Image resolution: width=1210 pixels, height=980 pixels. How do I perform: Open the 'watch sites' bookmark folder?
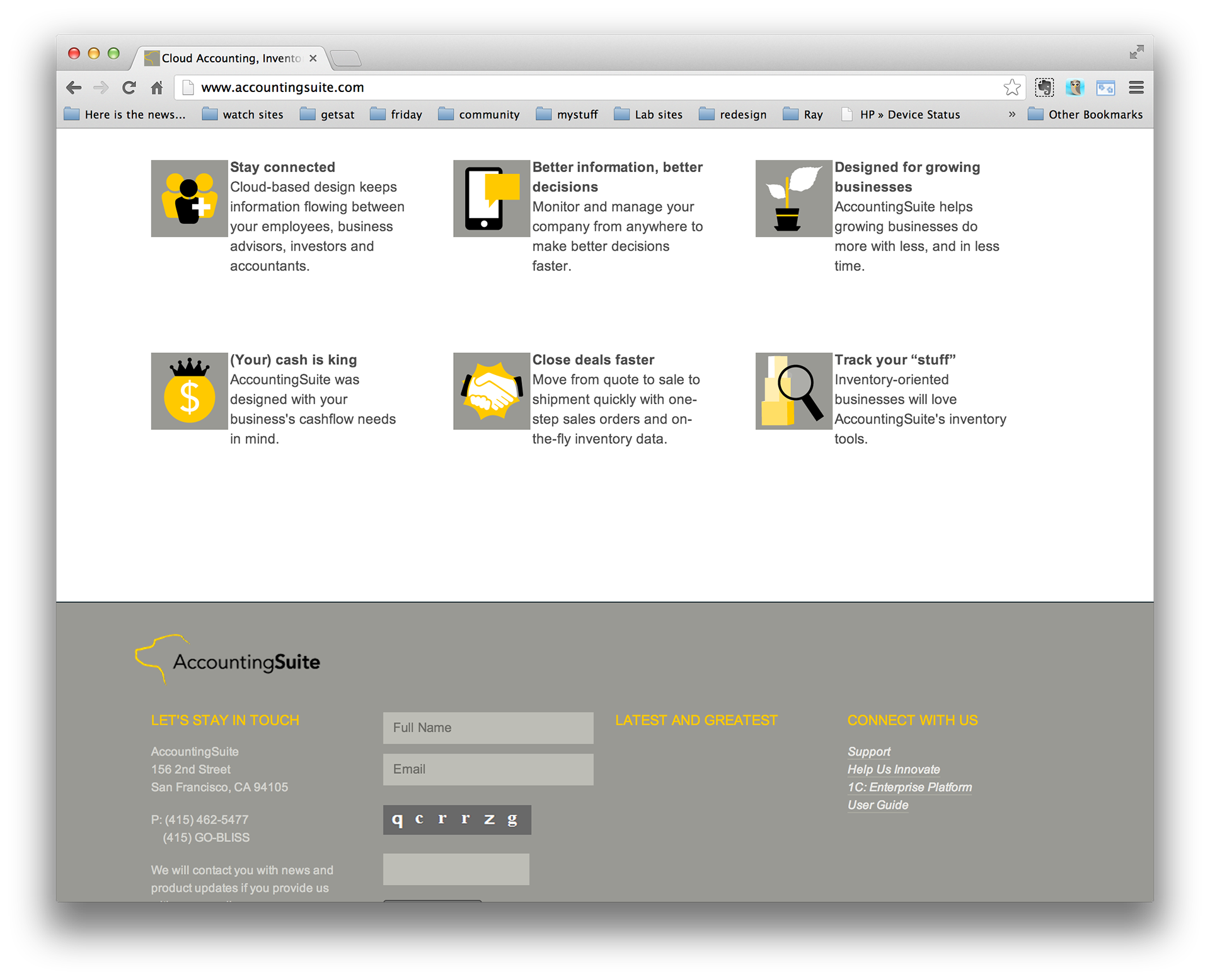[243, 114]
